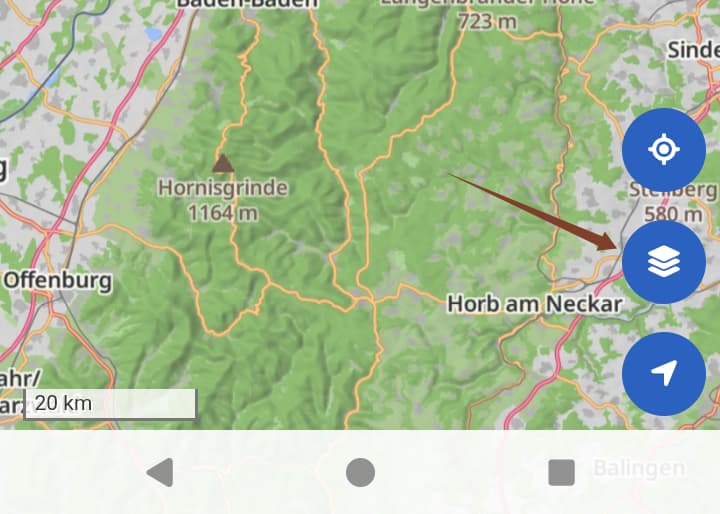Tap the faded Balingen label
720x514 pixels.
[x=639, y=468]
